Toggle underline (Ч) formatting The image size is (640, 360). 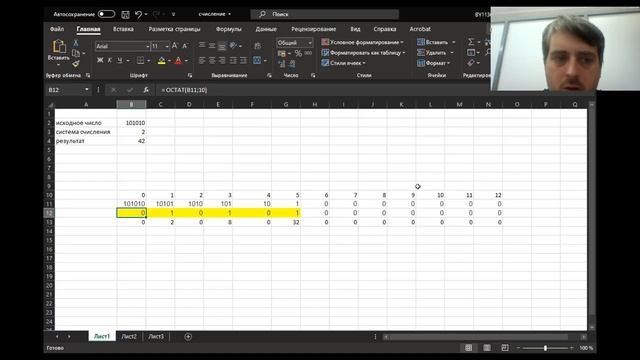(x=120, y=60)
